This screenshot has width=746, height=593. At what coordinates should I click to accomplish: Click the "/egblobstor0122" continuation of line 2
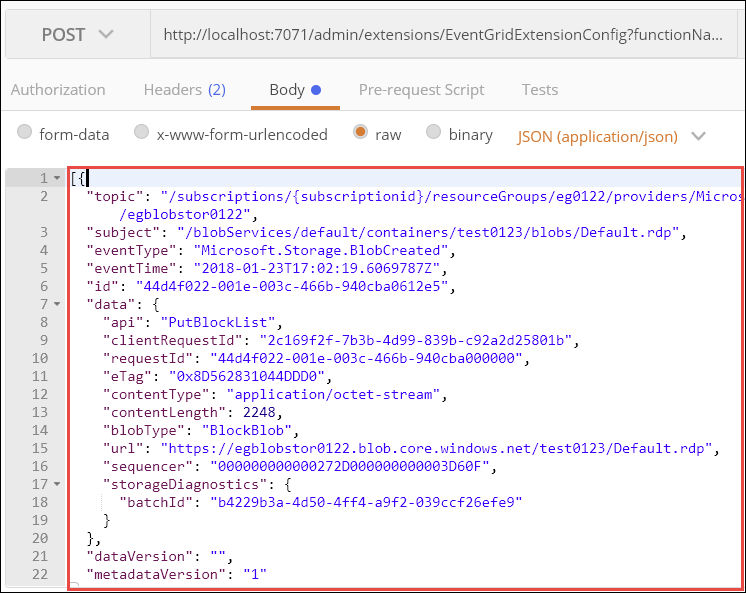click(x=185, y=214)
